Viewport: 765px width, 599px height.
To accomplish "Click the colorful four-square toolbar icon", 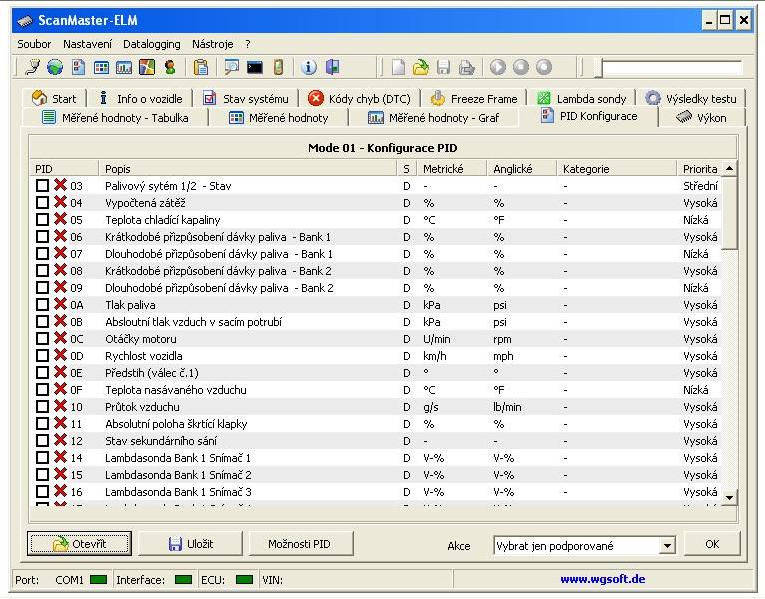I will coord(147,67).
